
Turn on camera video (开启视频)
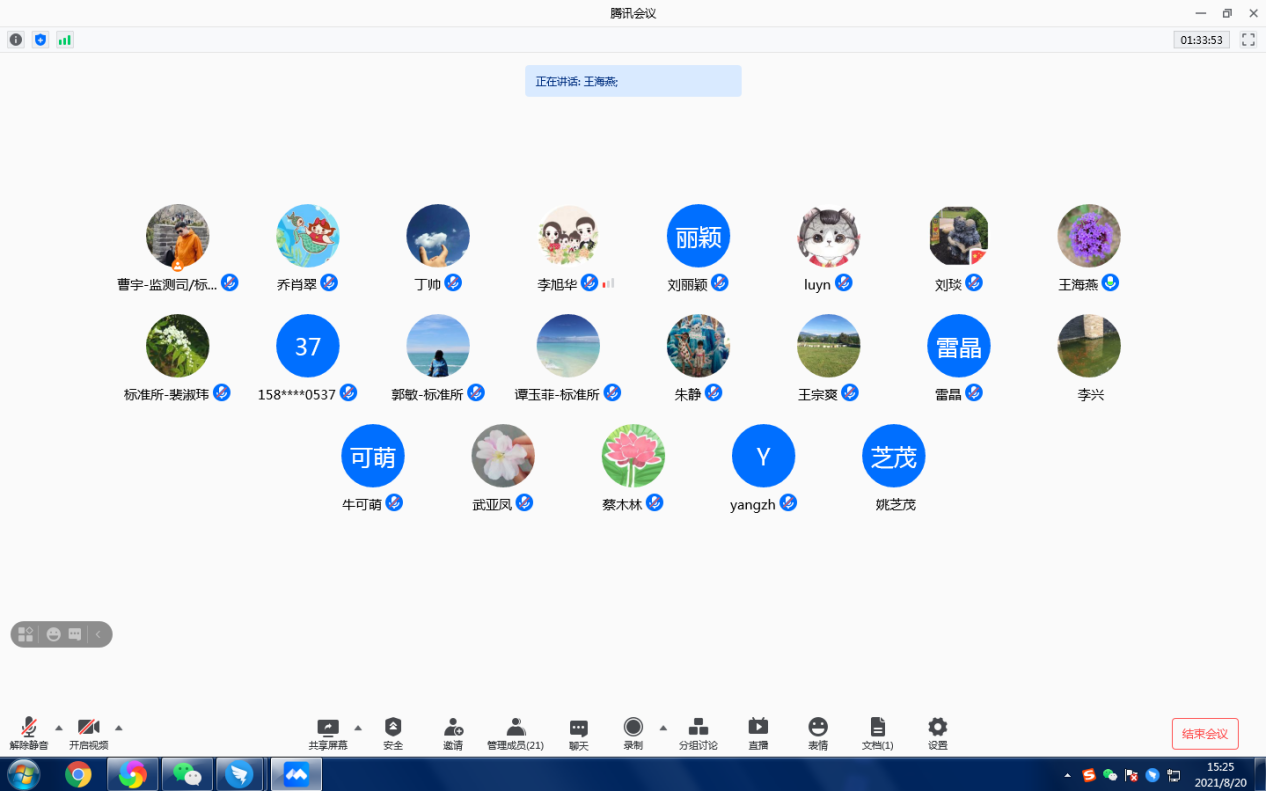[x=88, y=728]
